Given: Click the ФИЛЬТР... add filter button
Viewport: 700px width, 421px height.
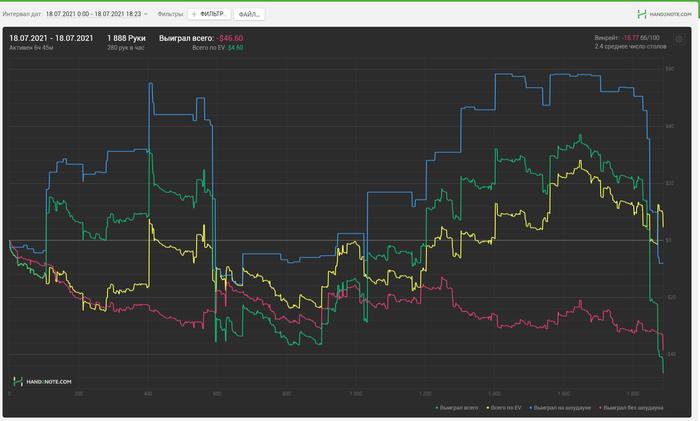Looking at the screenshot, I should click(209, 14).
